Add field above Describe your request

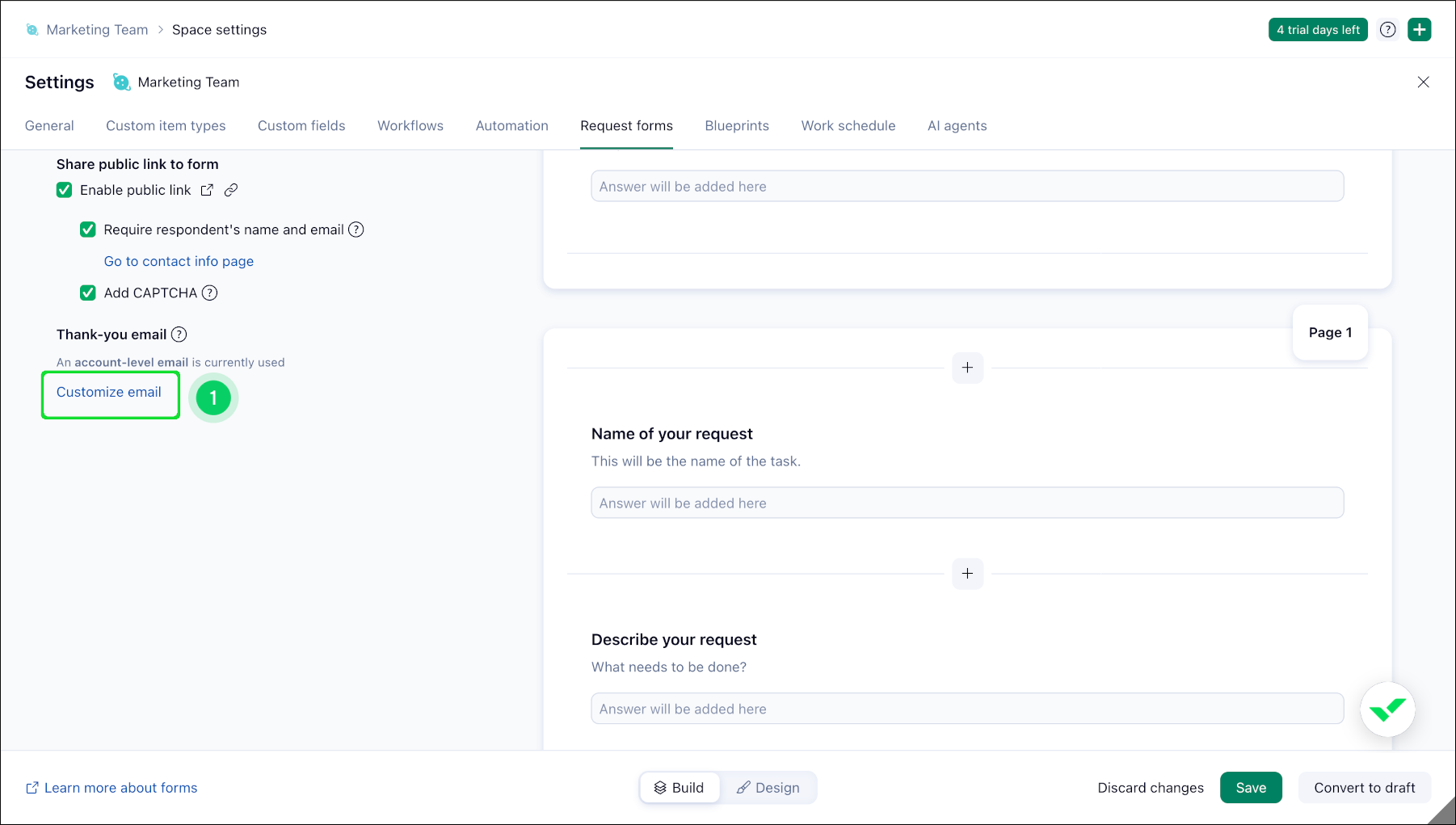pyautogui.click(x=967, y=574)
